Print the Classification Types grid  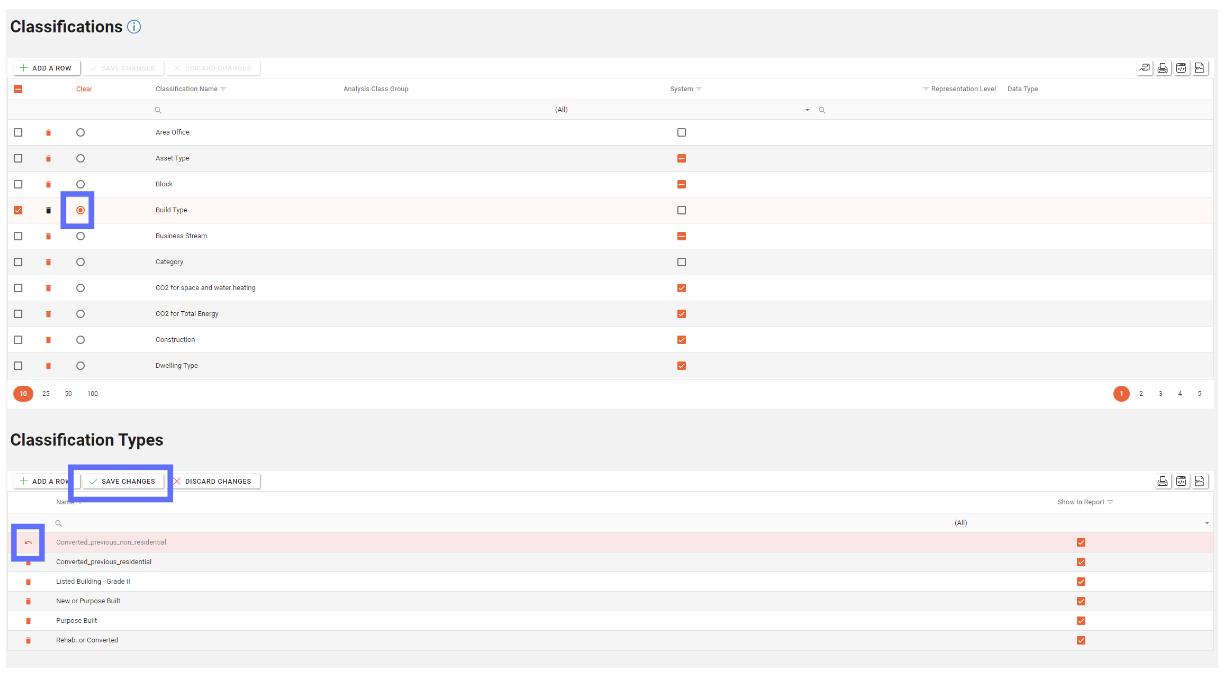point(1163,481)
